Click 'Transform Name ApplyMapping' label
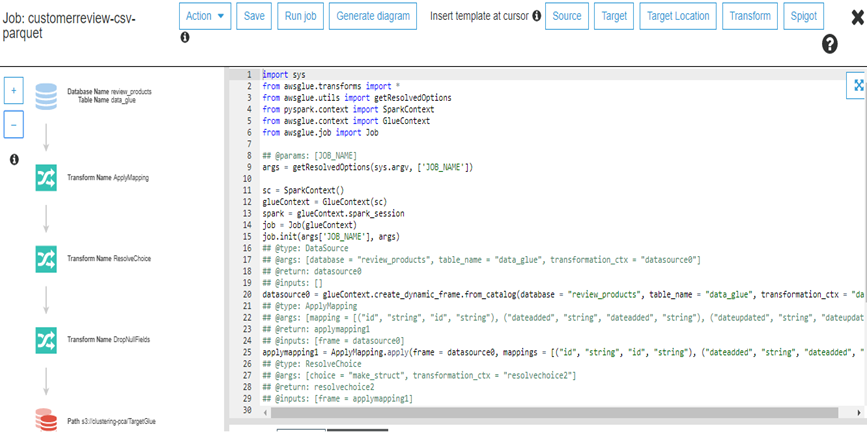This screenshot has width=867, height=433. pos(108,178)
